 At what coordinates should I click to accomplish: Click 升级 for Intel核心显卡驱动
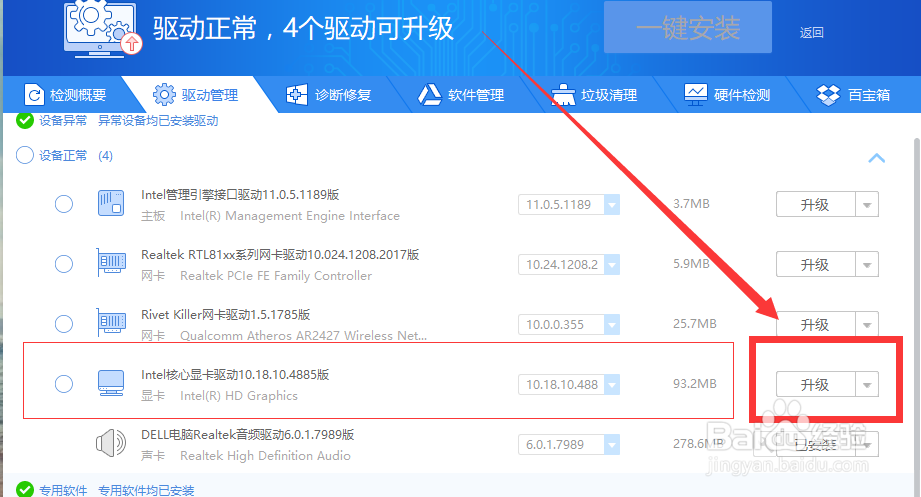point(815,384)
